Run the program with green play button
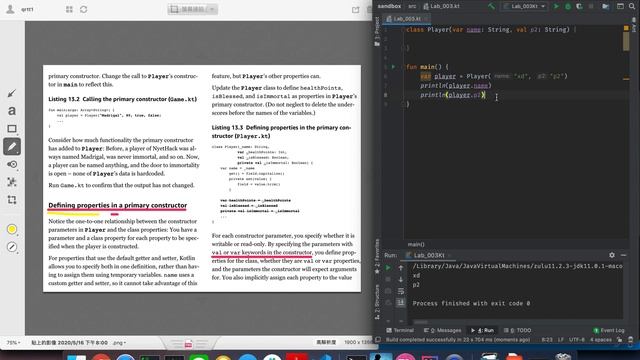The width and height of the screenshot is (640, 360). [556, 6]
